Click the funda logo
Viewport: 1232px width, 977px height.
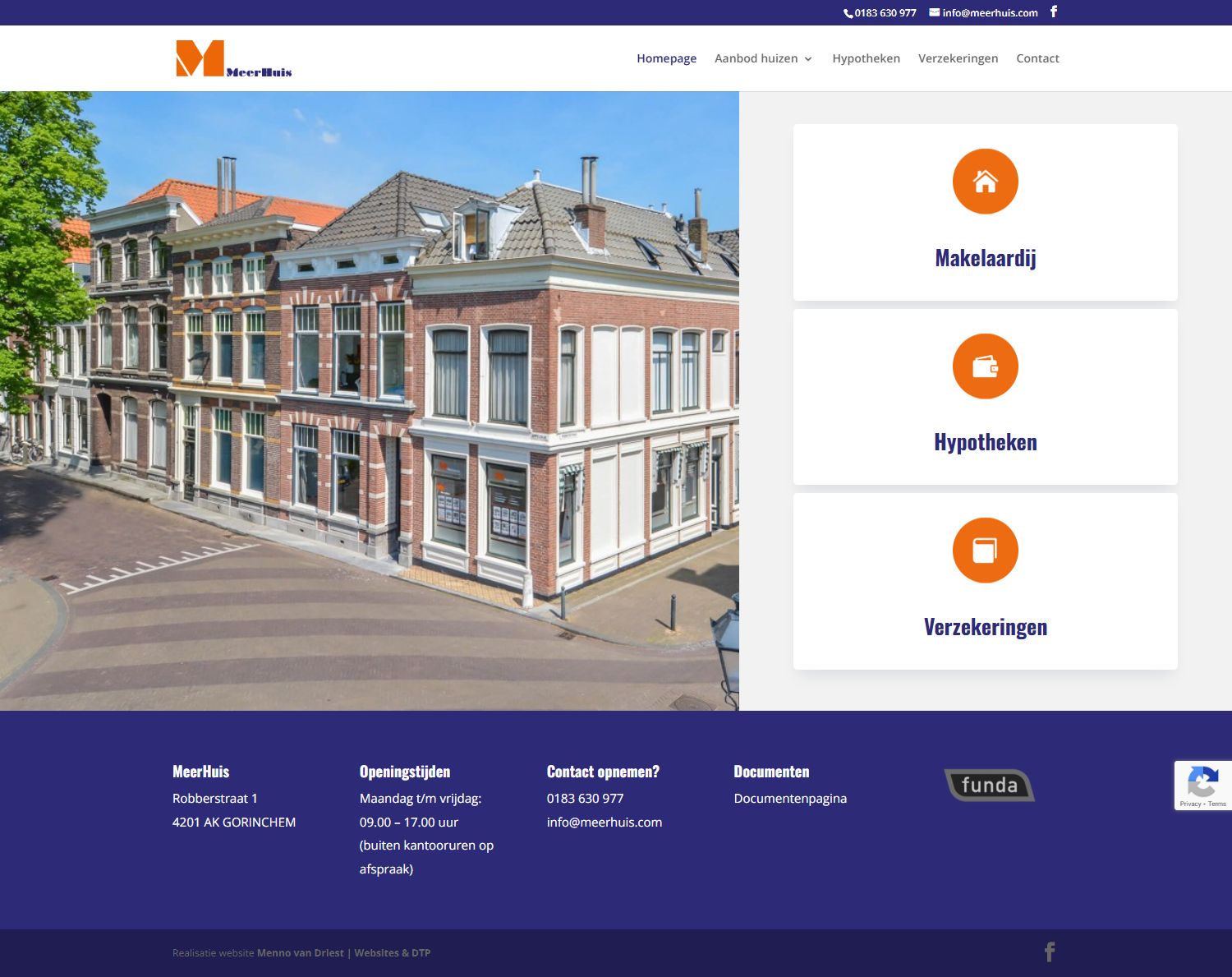[988, 785]
